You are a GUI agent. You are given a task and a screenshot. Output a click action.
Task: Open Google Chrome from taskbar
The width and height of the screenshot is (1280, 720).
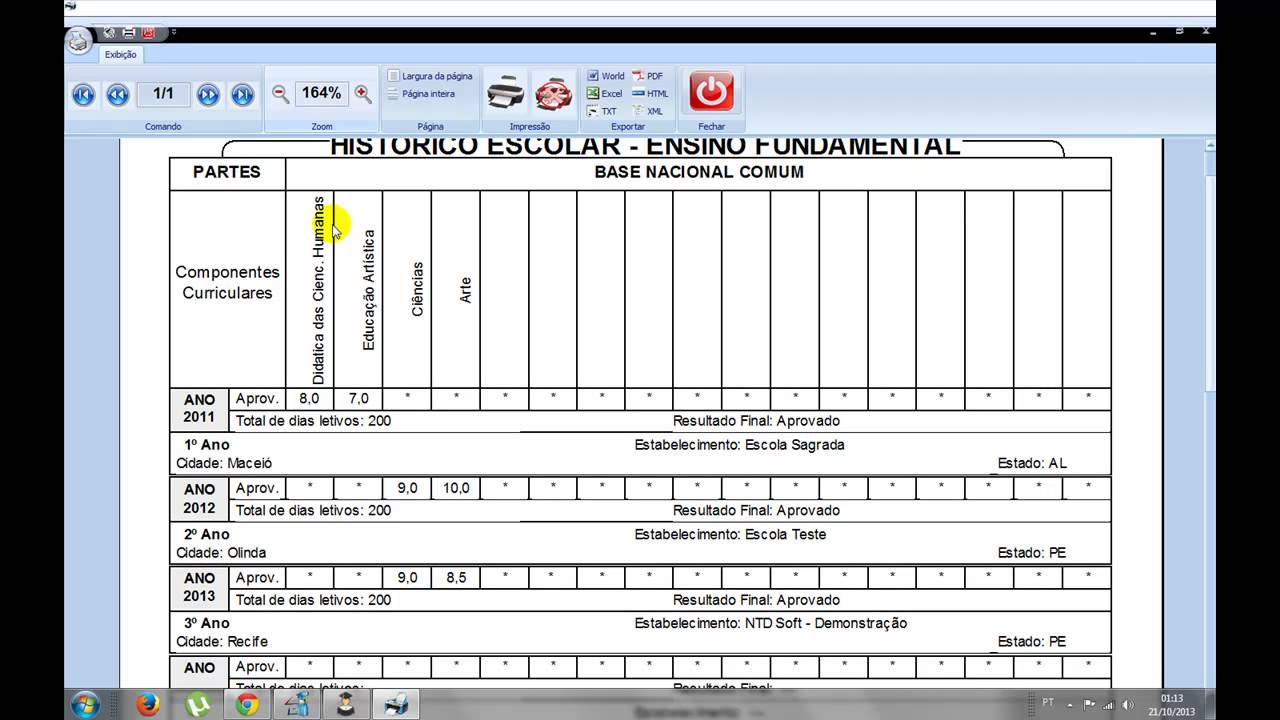(x=247, y=705)
